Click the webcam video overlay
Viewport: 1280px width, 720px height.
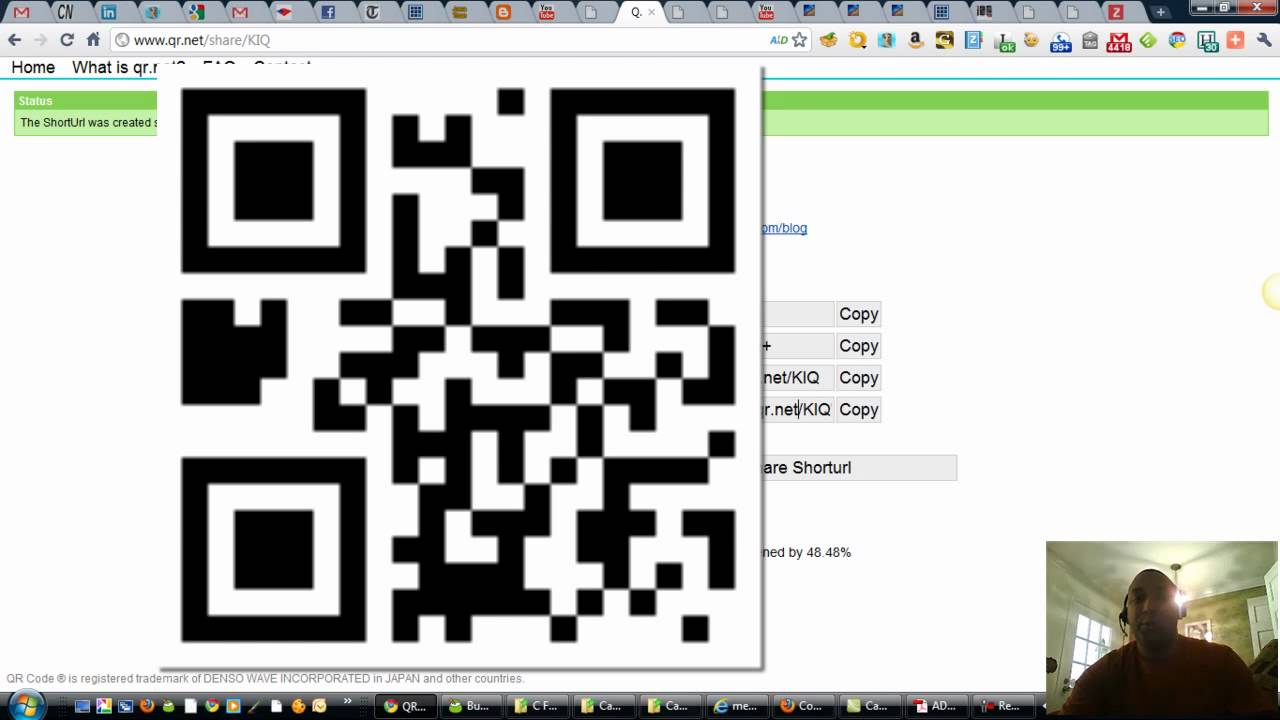tap(1161, 630)
